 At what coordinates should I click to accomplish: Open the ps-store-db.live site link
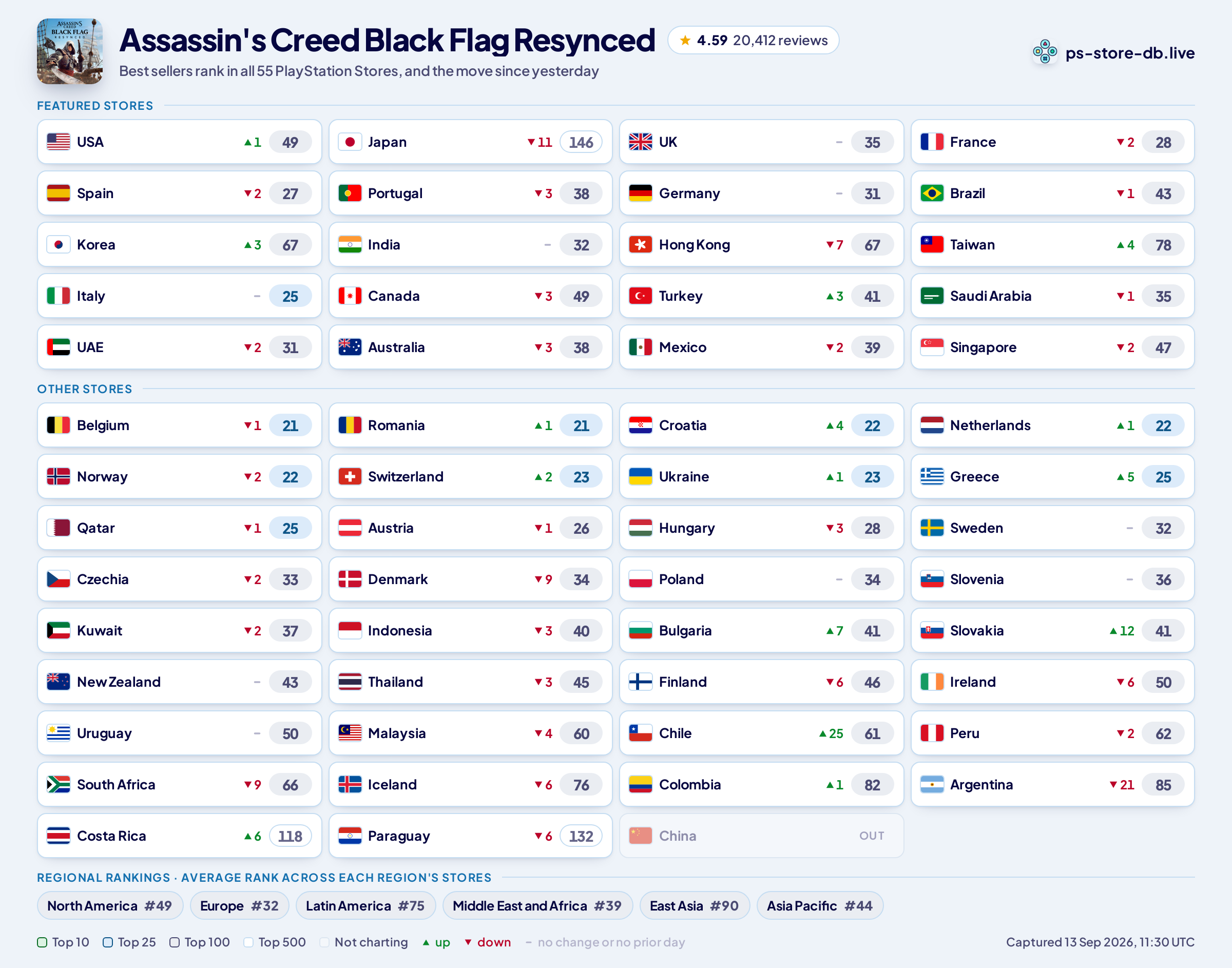[1129, 53]
